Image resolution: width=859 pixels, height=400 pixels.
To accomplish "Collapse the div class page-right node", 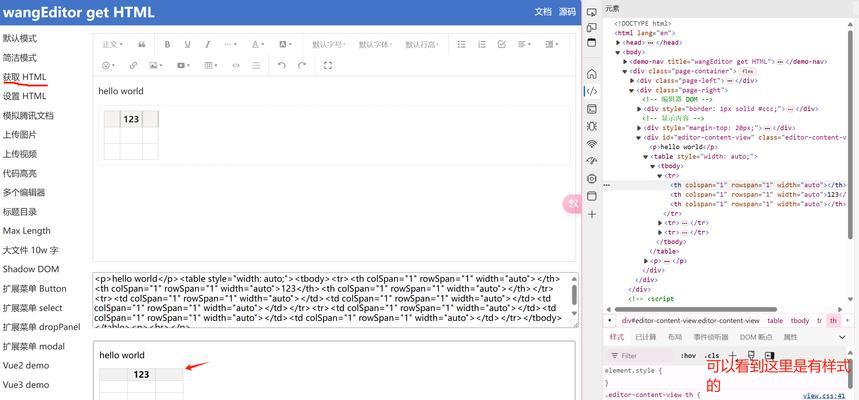I will tap(632, 90).
